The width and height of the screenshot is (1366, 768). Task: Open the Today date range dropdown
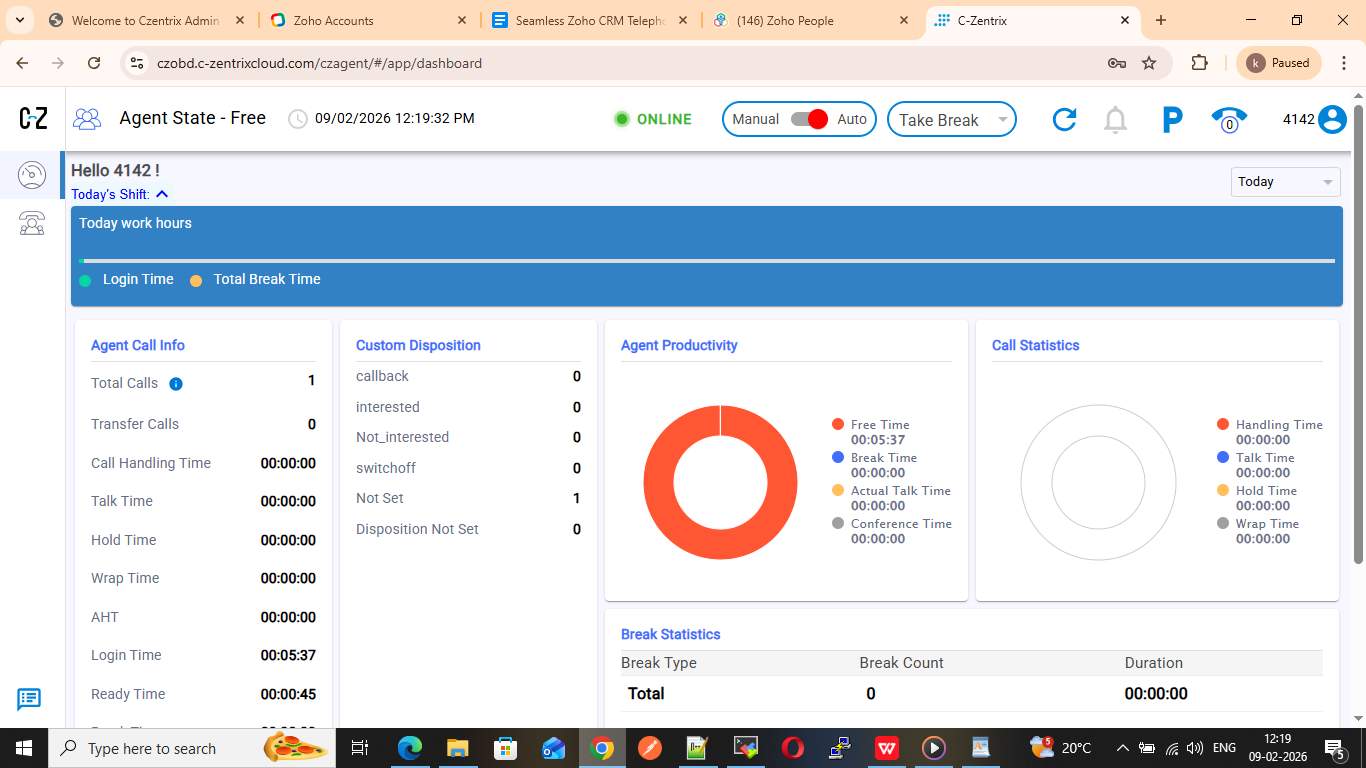1284,182
